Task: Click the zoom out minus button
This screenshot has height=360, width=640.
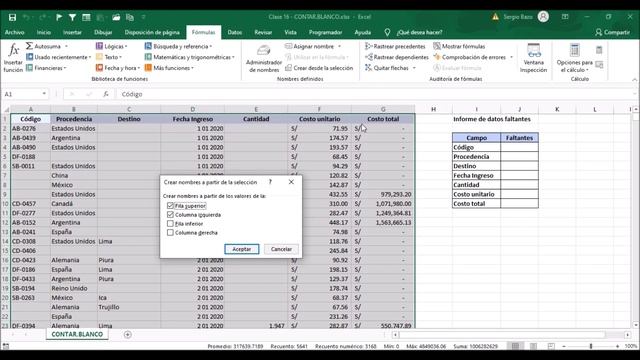Action: [x=564, y=346]
